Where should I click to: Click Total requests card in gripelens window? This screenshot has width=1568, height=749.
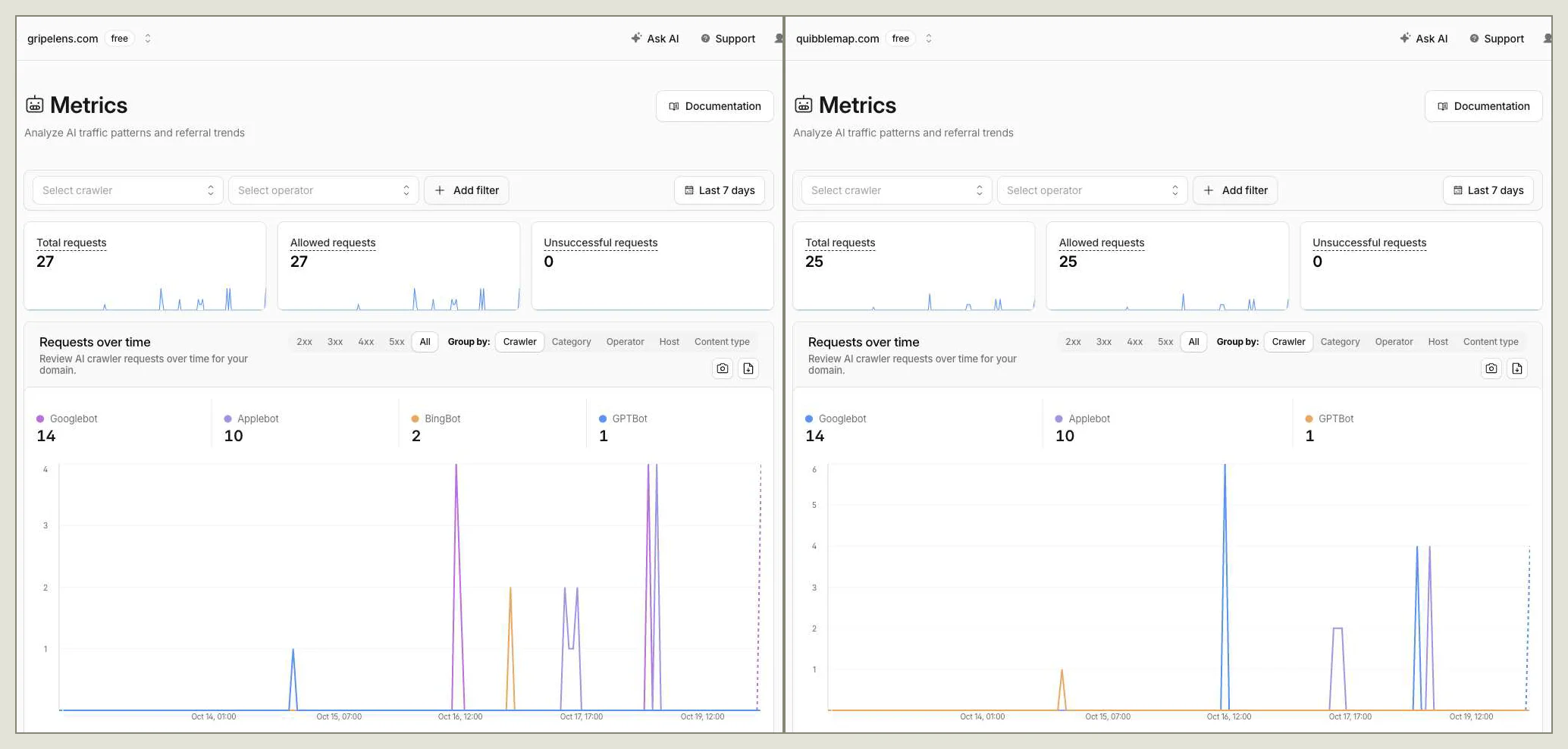click(145, 265)
